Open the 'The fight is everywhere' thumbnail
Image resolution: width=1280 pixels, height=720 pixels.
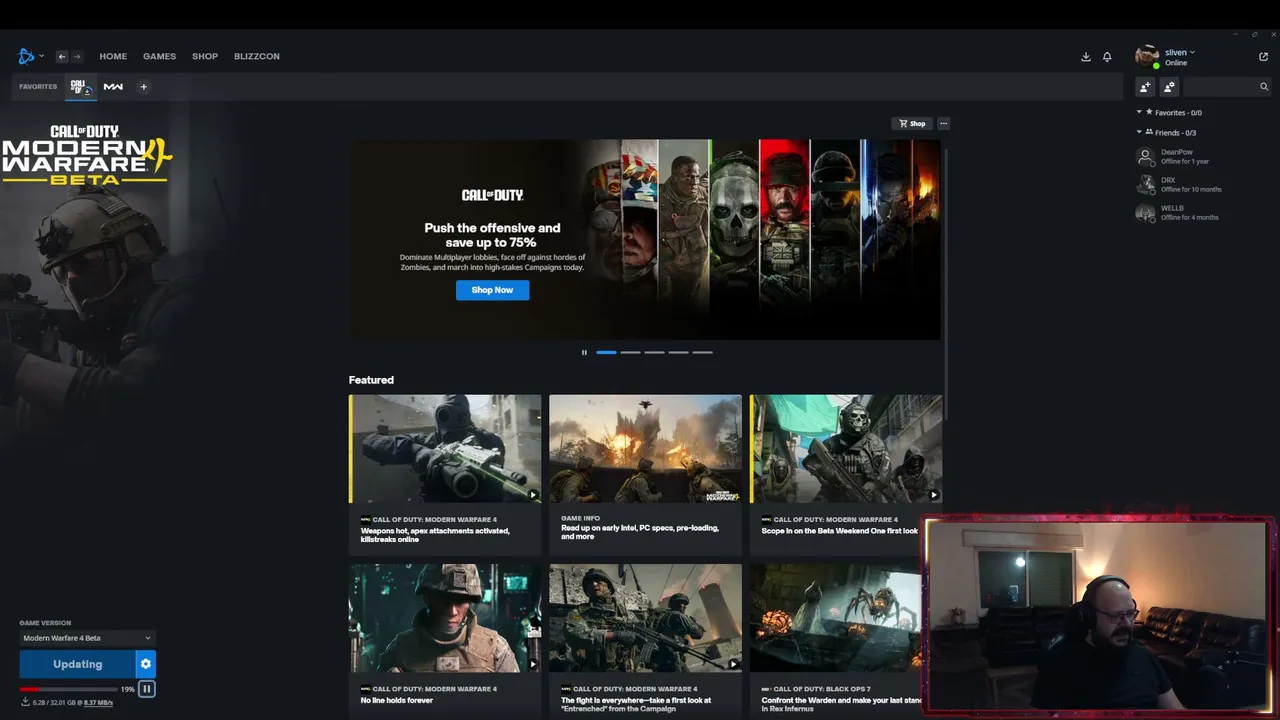pyautogui.click(x=645, y=618)
